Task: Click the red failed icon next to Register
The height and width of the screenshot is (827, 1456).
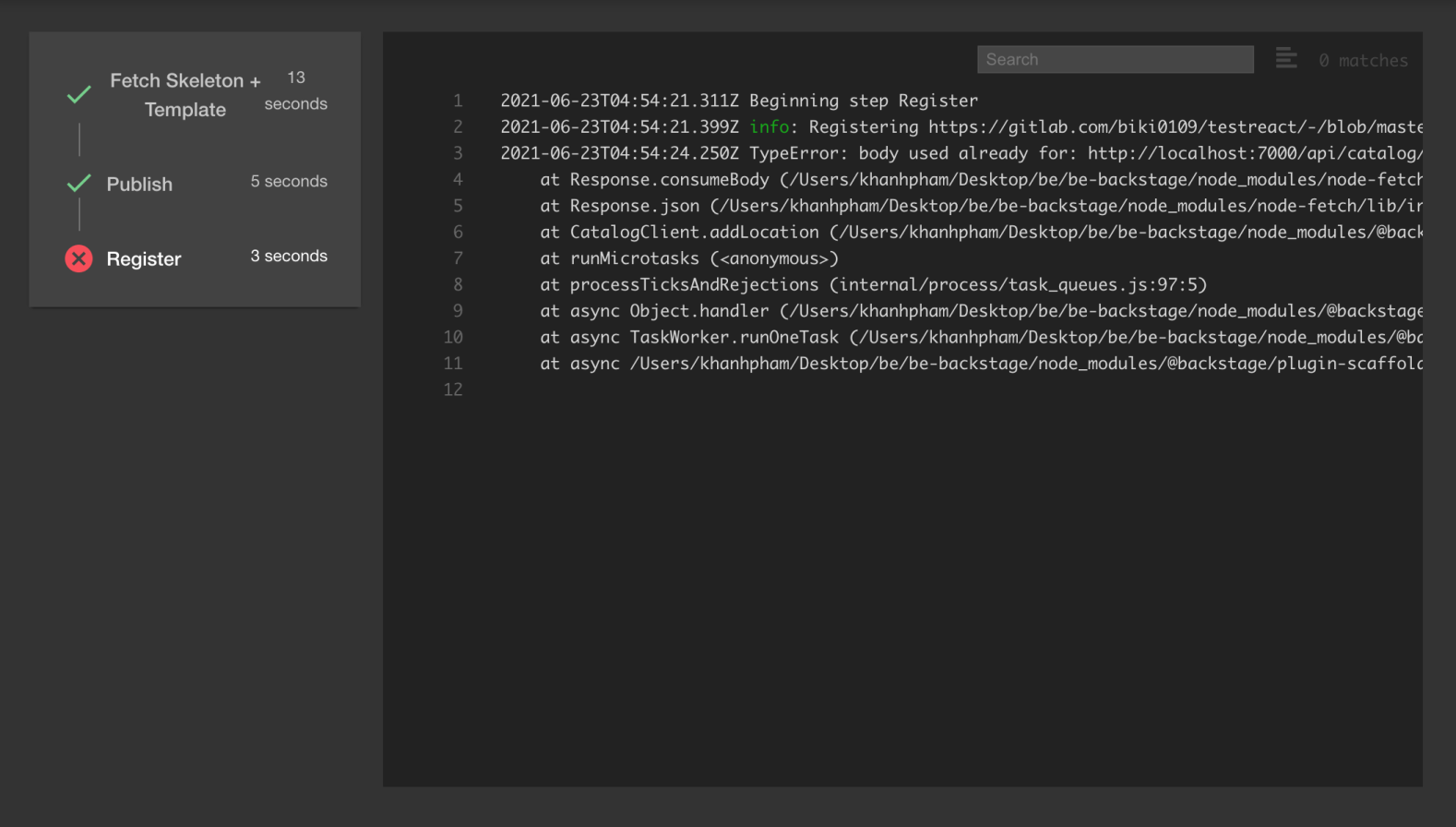Action: point(79,258)
